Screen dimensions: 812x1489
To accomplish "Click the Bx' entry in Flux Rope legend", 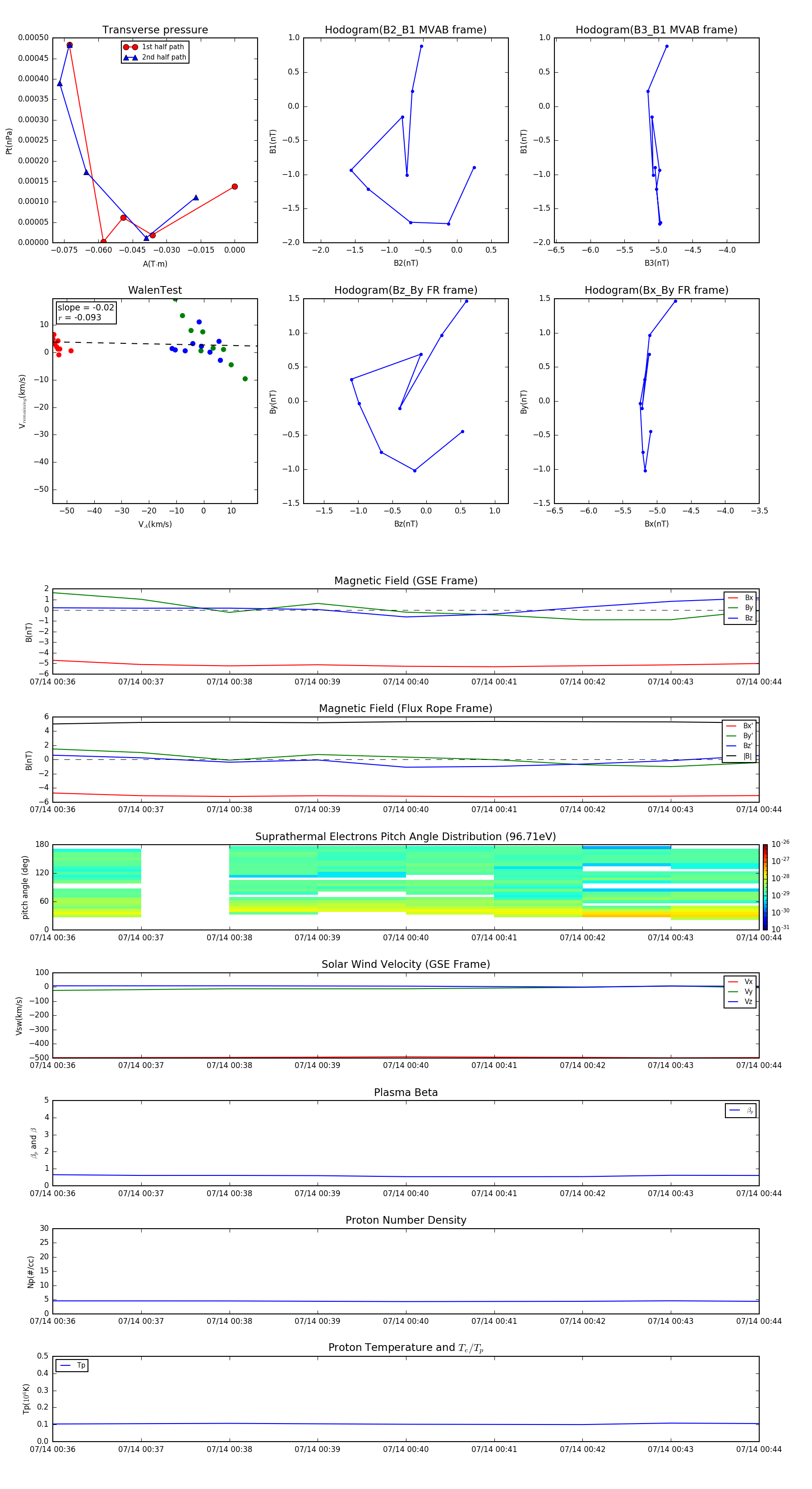I will pos(740,726).
